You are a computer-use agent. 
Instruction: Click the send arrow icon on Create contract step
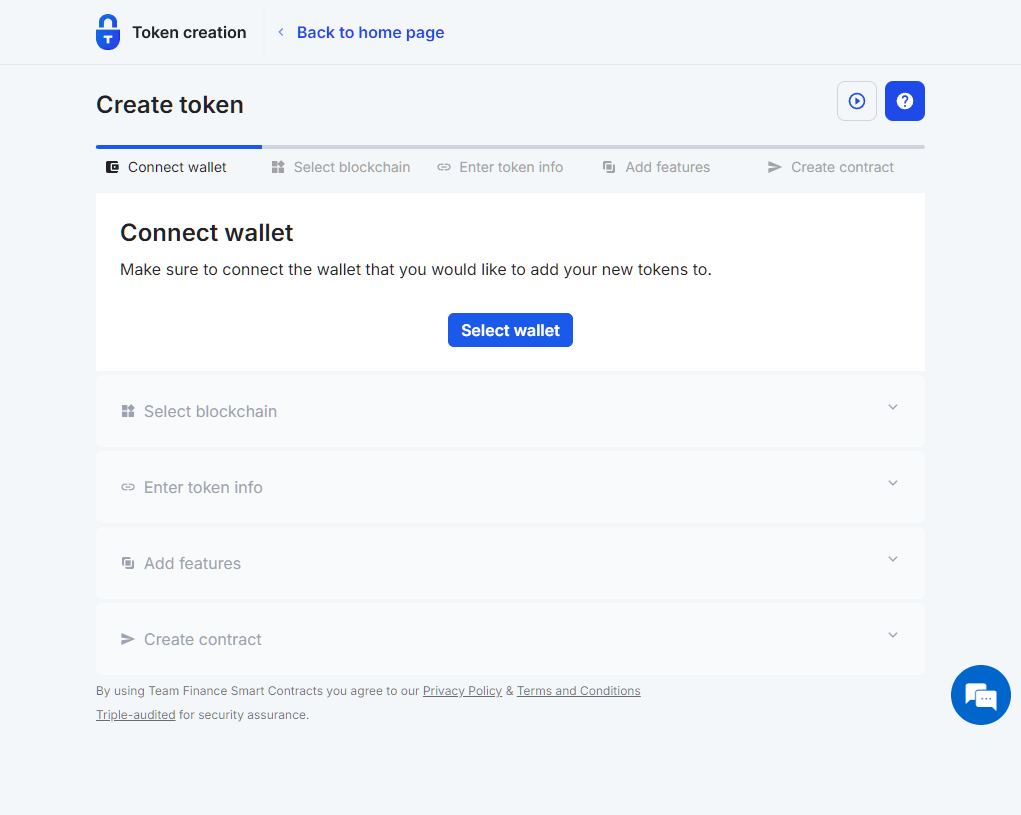click(x=774, y=167)
